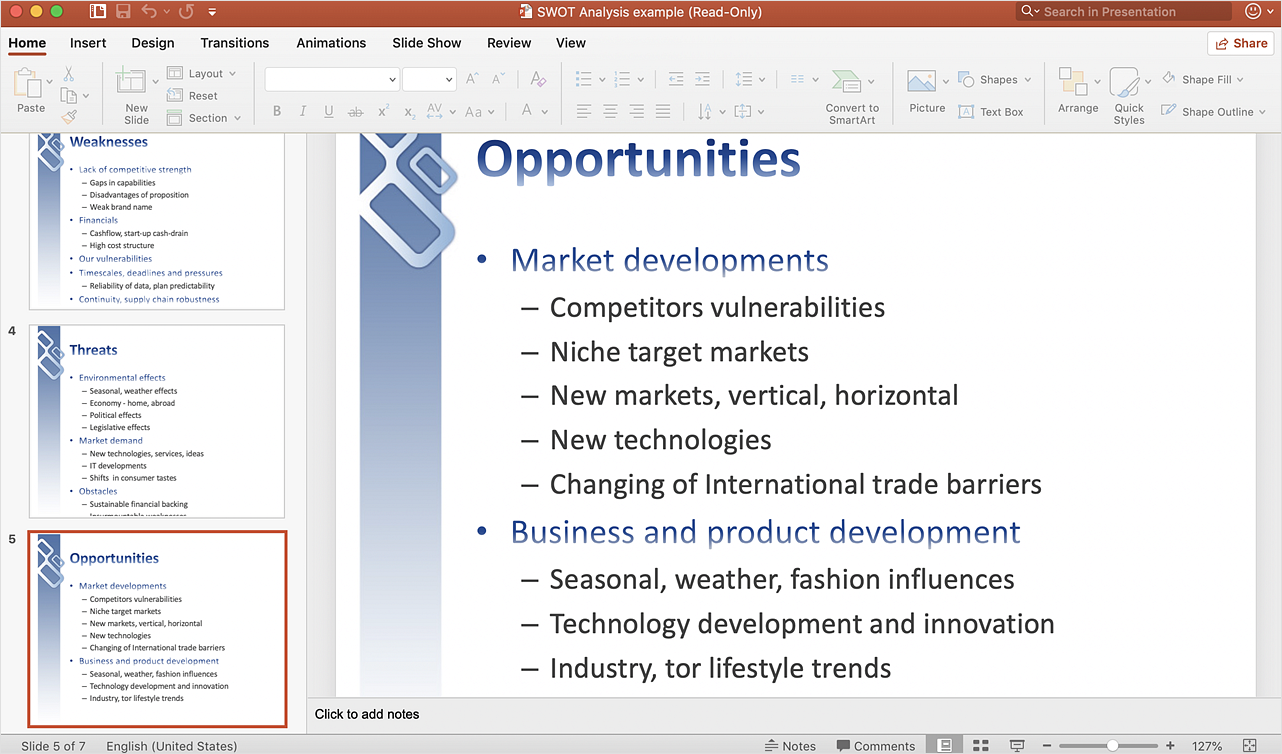Viewport: 1282px width, 754px height.
Task: Switch to the Slide Show tab
Action: pyautogui.click(x=426, y=43)
